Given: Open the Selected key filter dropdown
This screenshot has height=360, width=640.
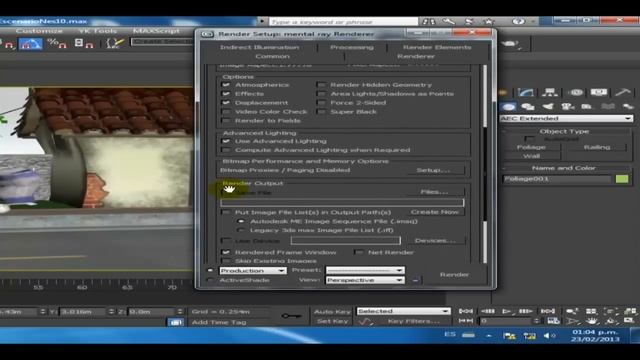Looking at the screenshot, I should pos(403,311).
